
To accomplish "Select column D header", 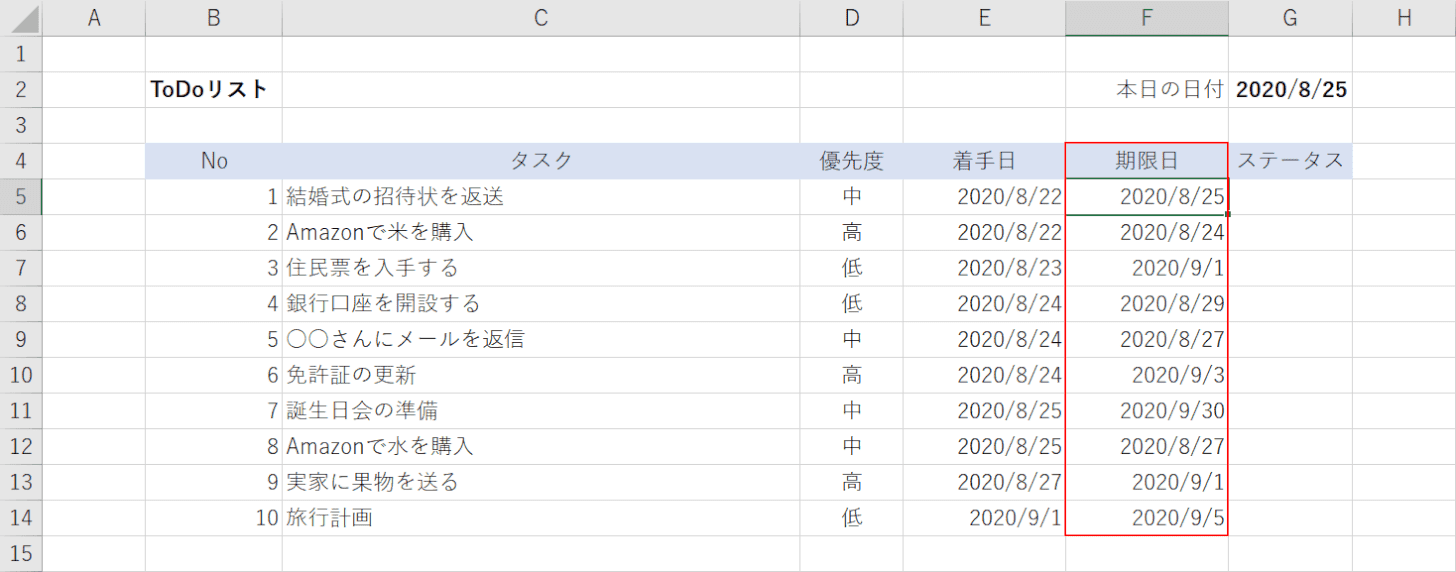I will (x=852, y=18).
